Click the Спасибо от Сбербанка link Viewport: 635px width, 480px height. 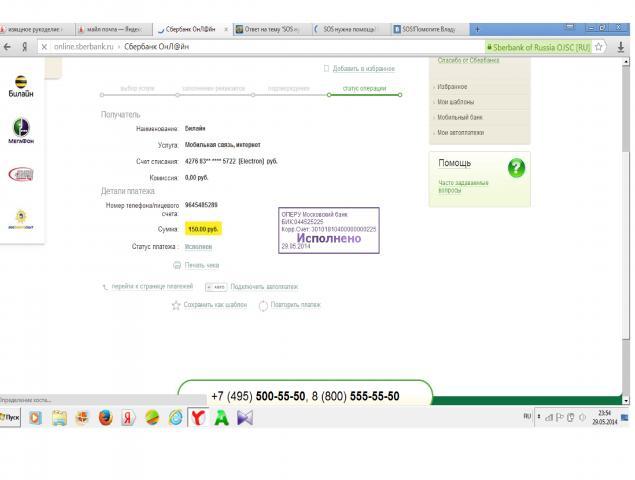468,60
